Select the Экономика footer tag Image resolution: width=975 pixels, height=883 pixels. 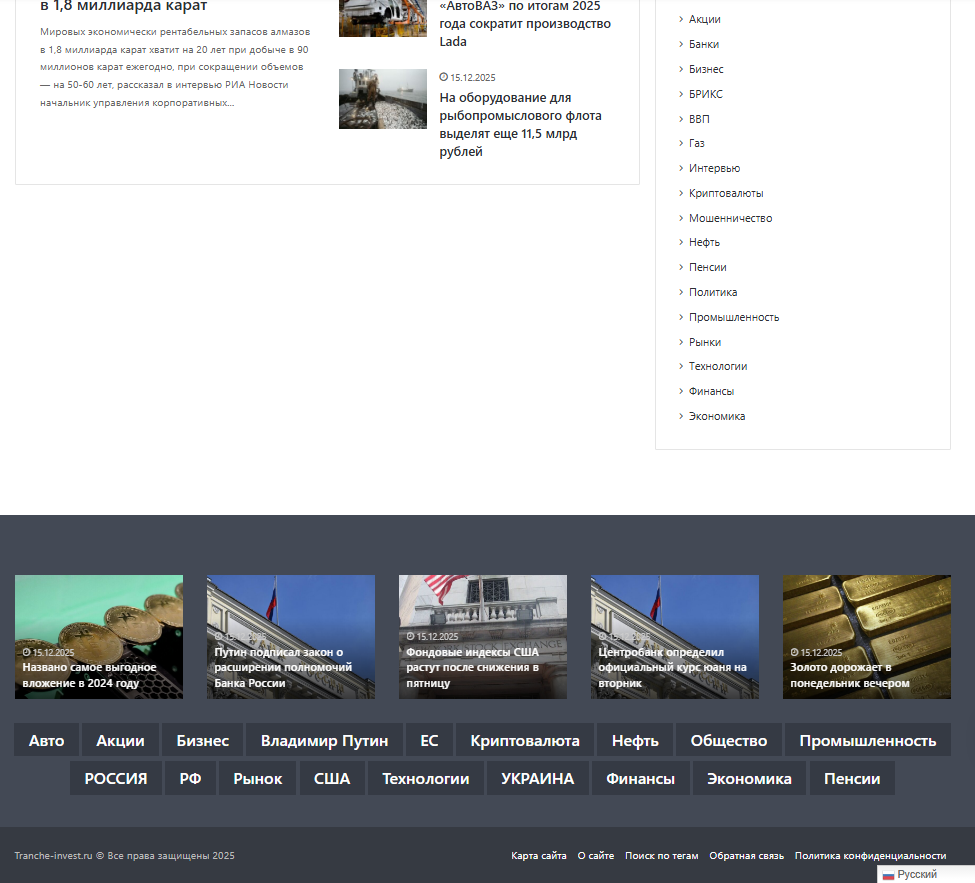click(749, 778)
